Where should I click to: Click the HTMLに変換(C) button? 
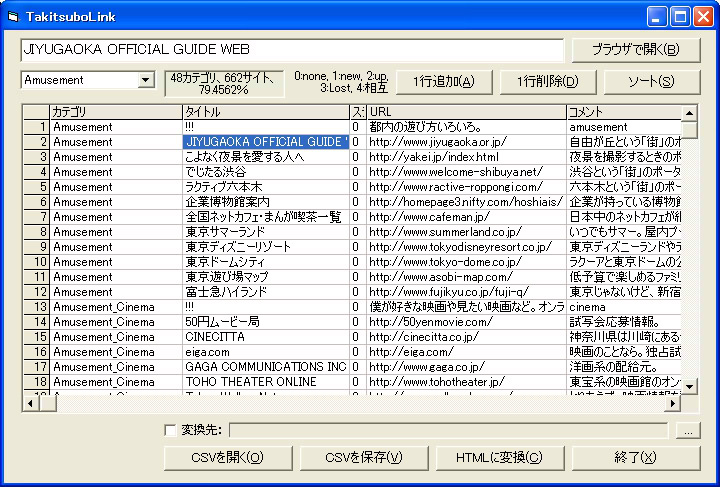[x=499, y=458]
